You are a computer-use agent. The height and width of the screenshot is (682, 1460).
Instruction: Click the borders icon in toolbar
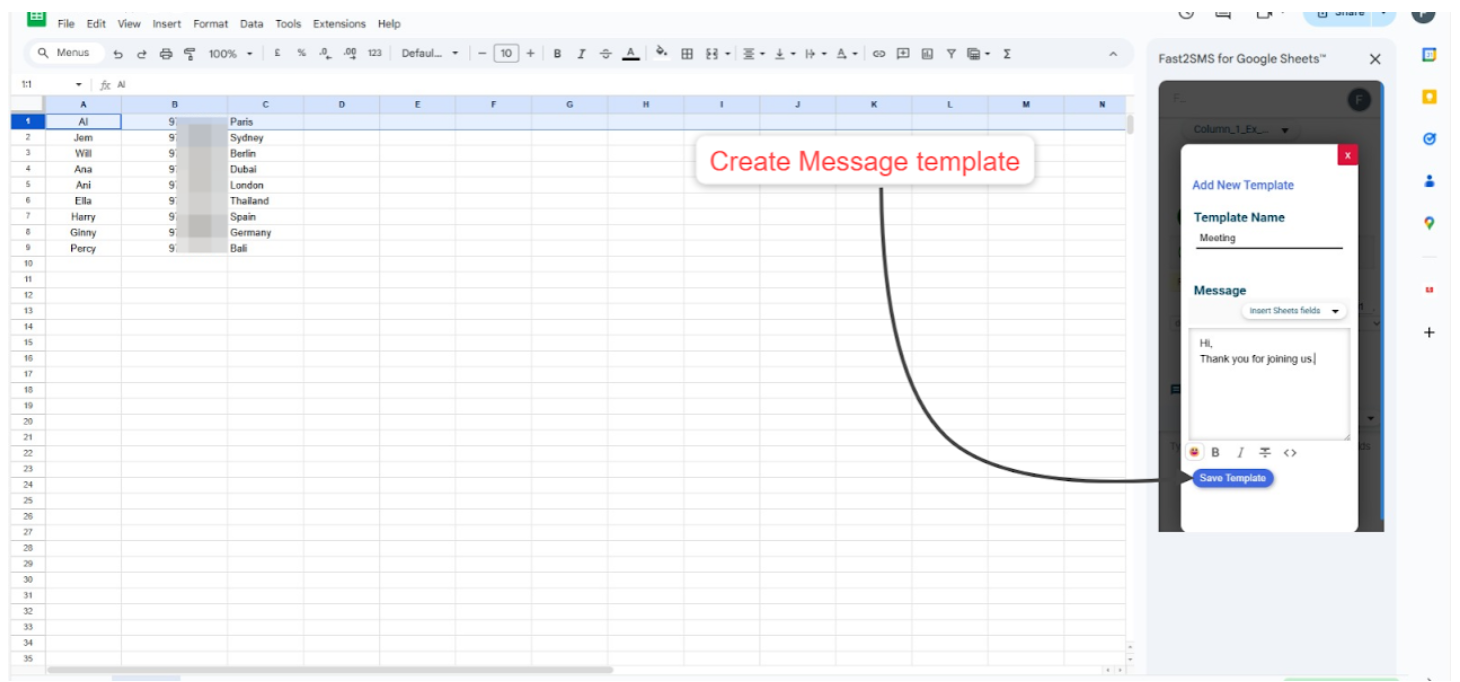(687, 54)
